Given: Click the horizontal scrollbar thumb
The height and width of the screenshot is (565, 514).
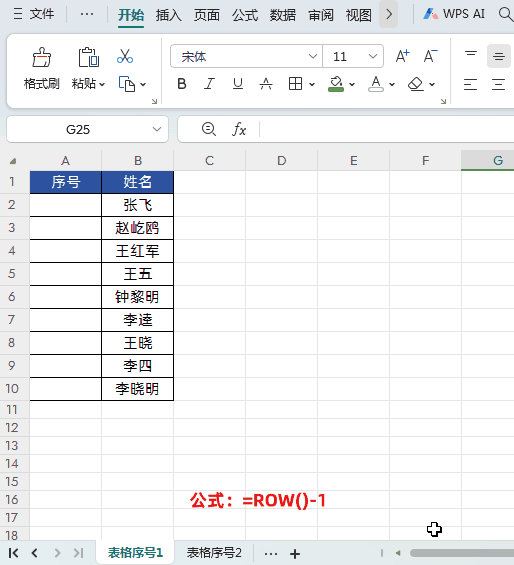Looking at the screenshot, I should pyautogui.click(x=462, y=553).
